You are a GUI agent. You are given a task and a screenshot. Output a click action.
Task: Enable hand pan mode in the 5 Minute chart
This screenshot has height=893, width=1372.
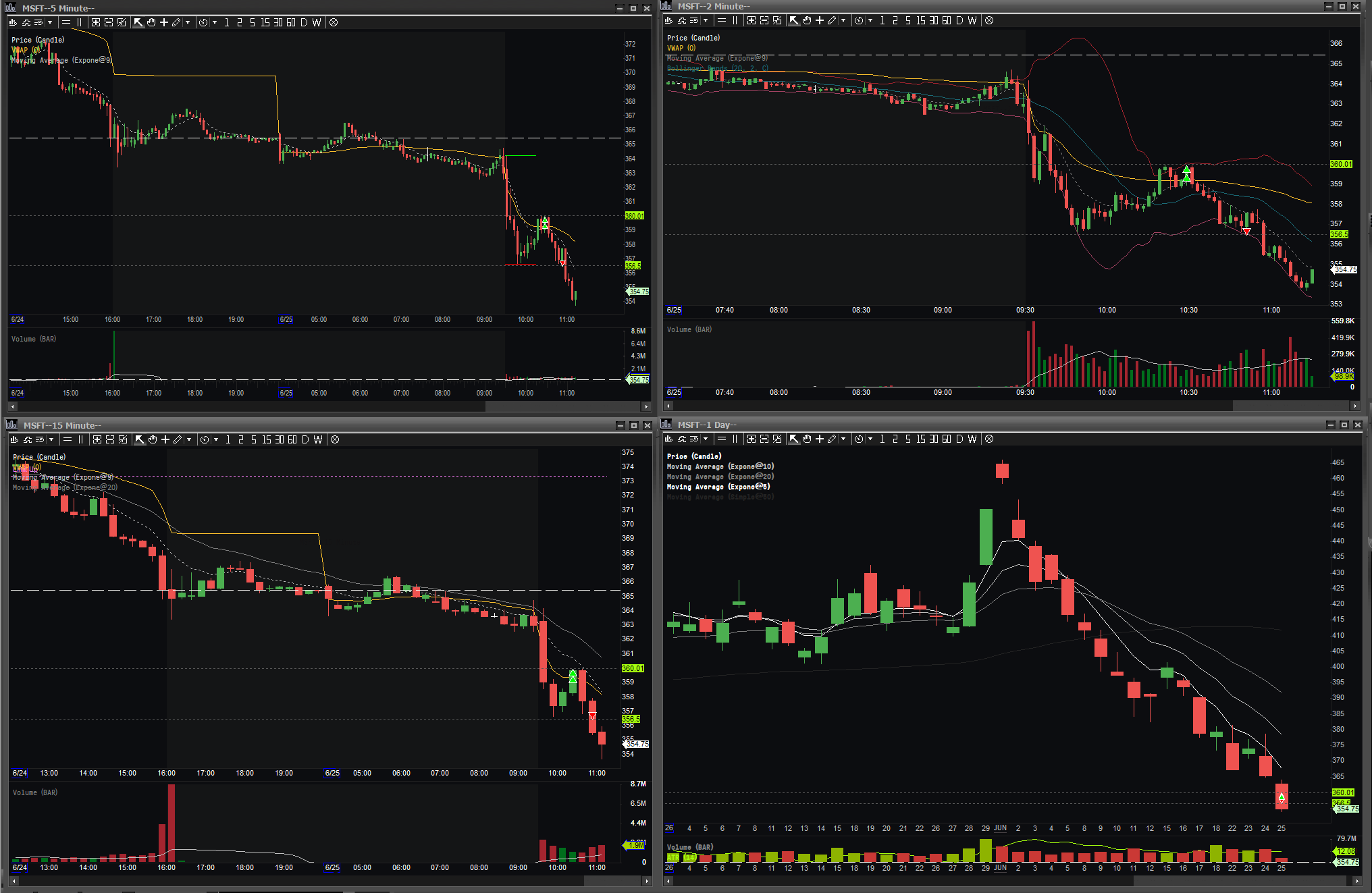click(x=151, y=22)
